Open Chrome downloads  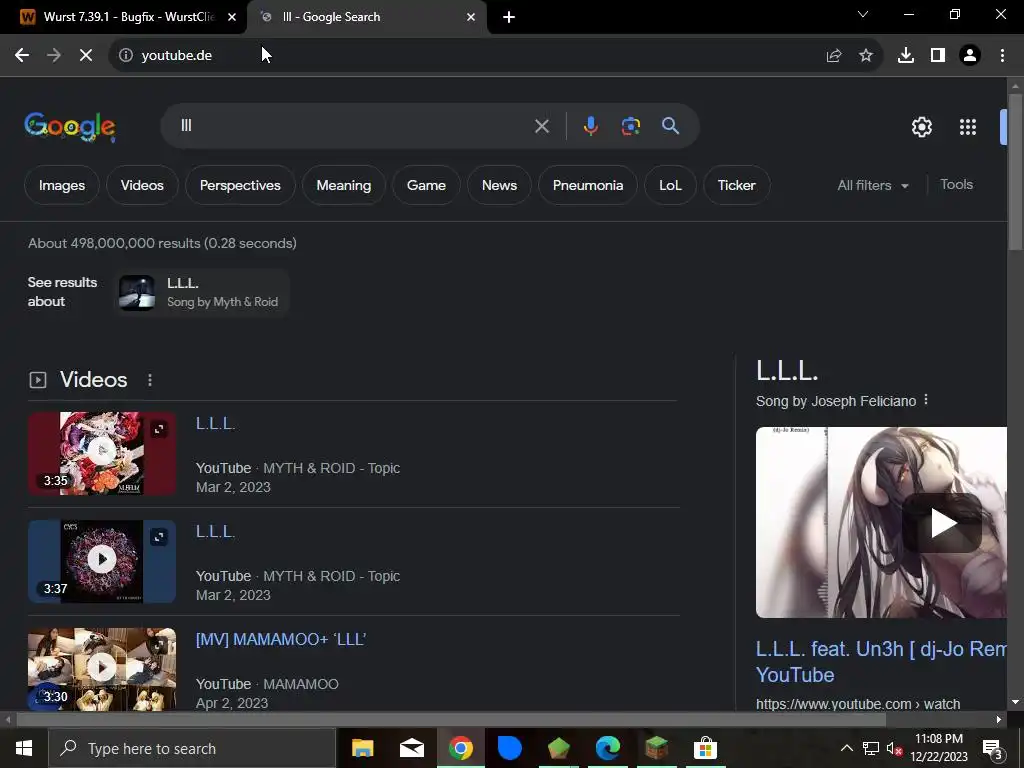906,56
